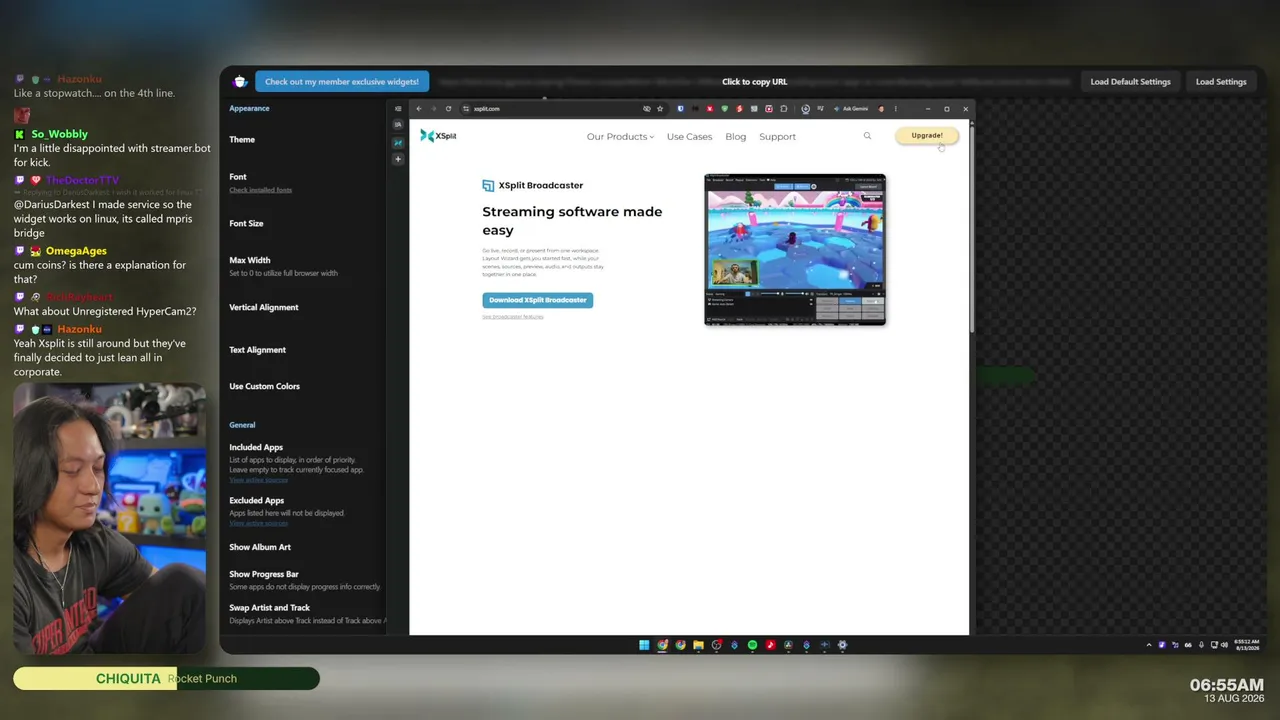
Task: Show hidden system tray icons
Action: click(1149, 645)
